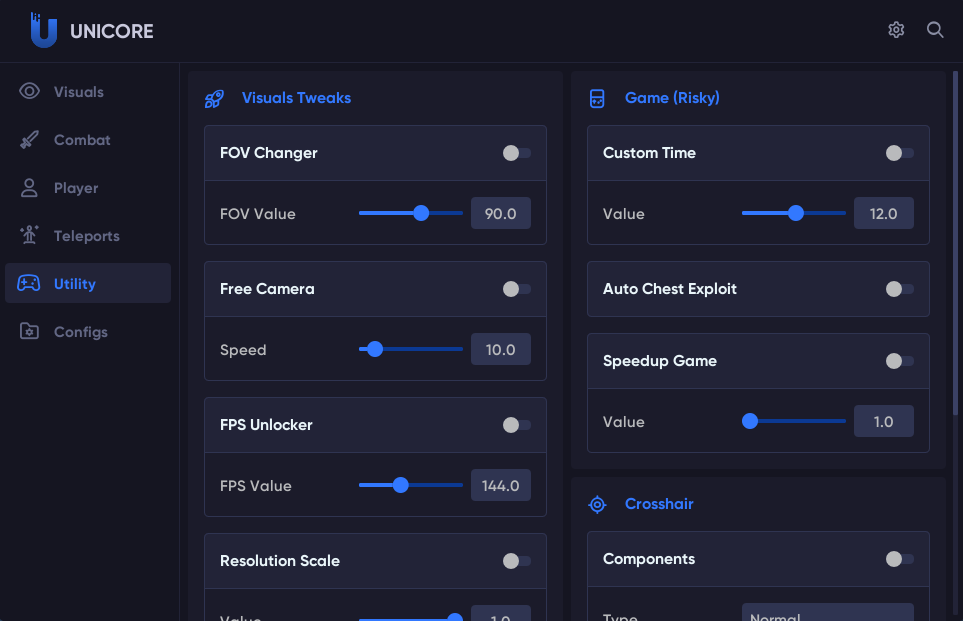The width and height of the screenshot is (963, 621).
Task: Click the sword icon beside Combat
Action: click(30, 140)
